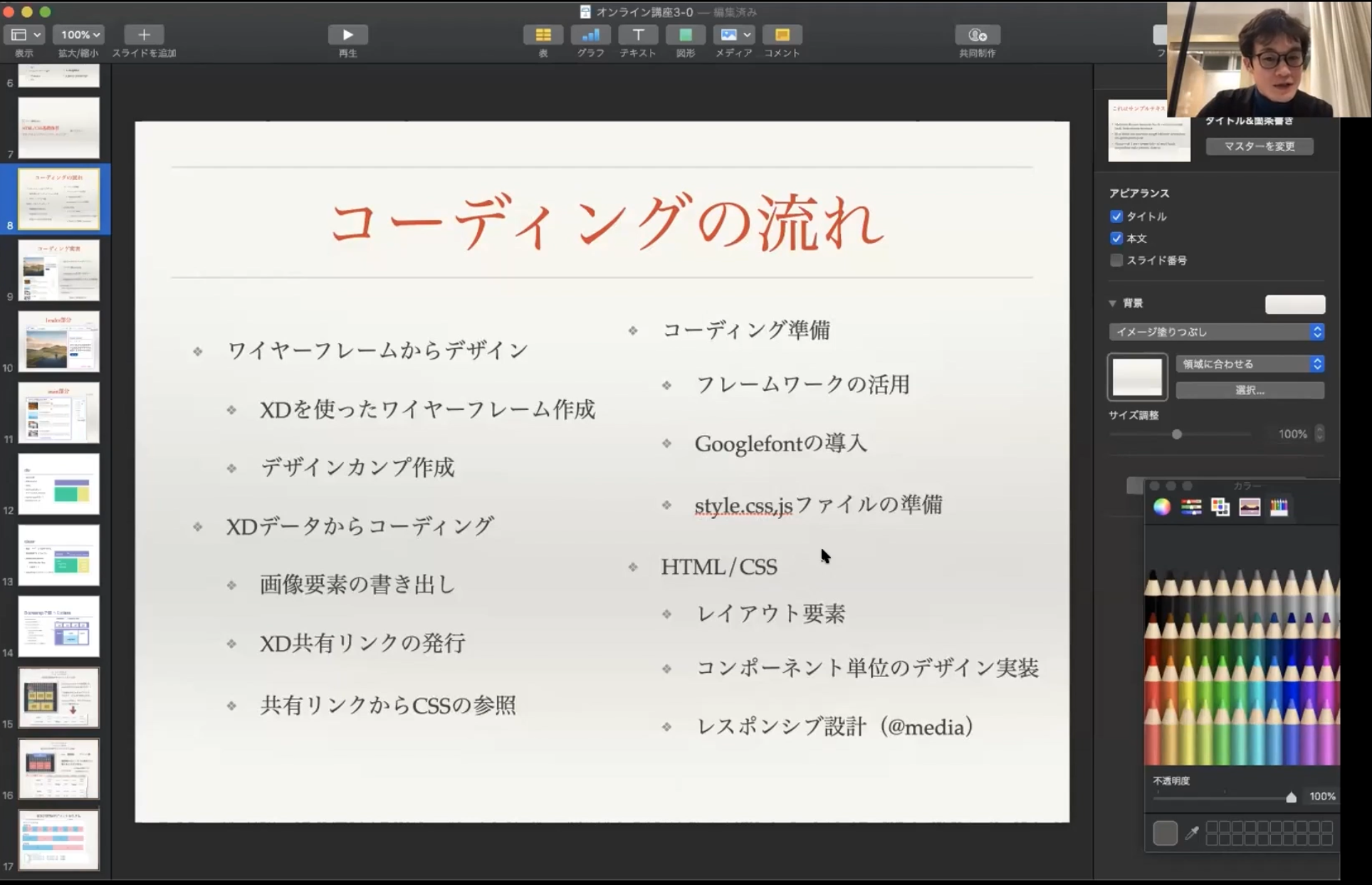
Task: Enable the スライド番号 checkbox
Action: pyautogui.click(x=1116, y=261)
